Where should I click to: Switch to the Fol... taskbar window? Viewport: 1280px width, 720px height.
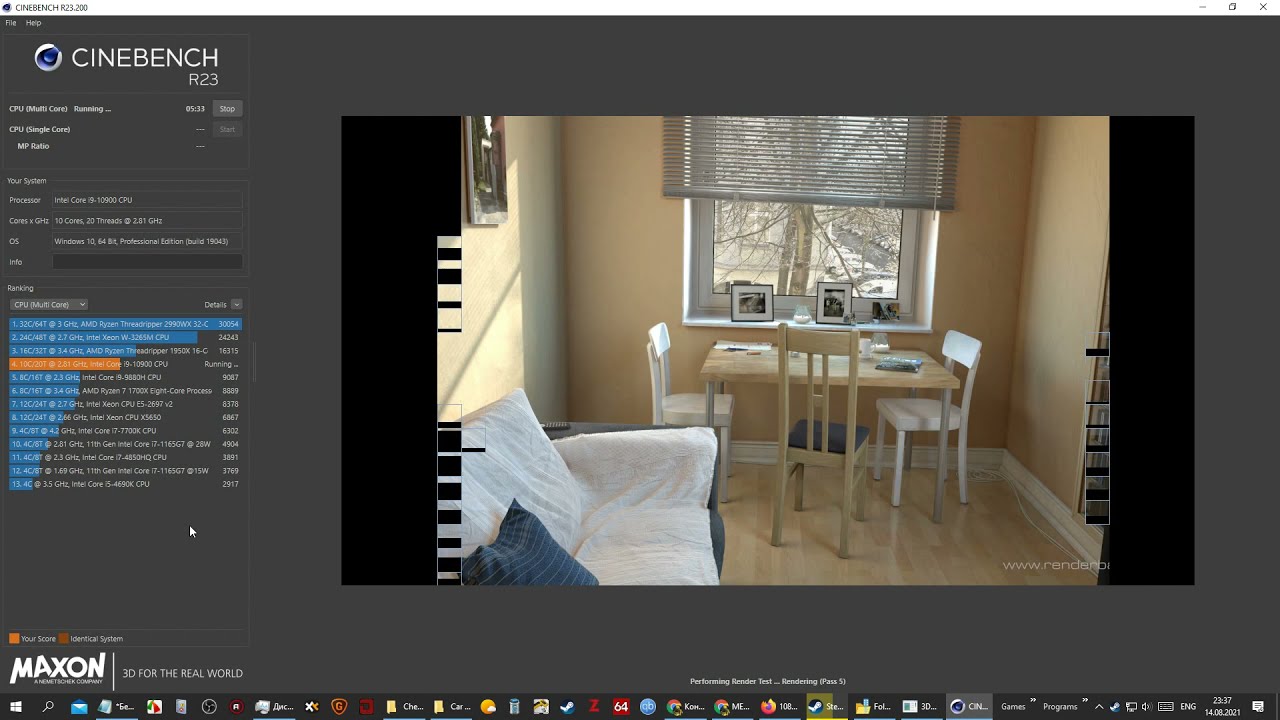[x=874, y=707]
